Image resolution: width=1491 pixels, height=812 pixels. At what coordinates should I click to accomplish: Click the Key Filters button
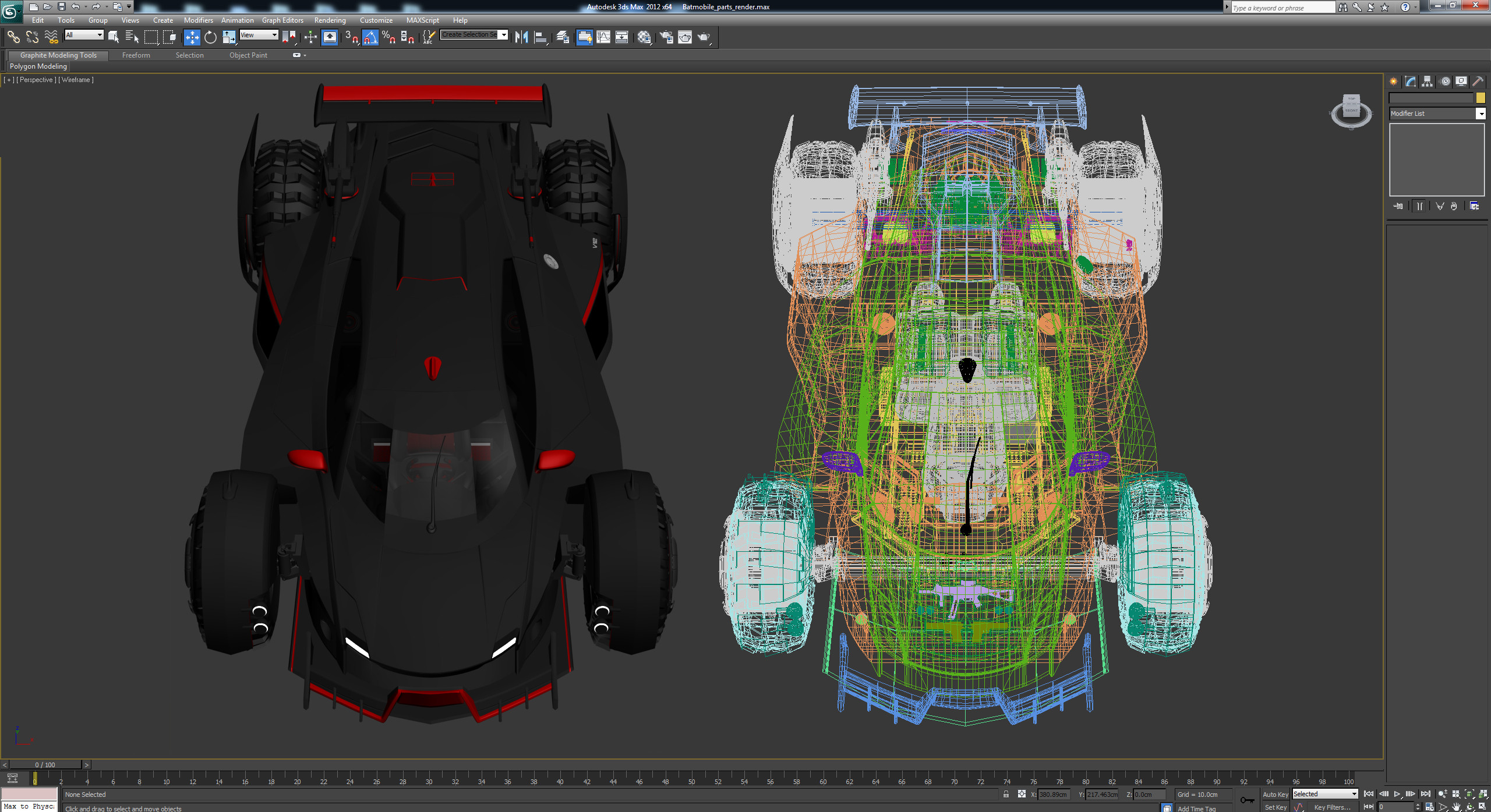pyautogui.click(x=1332, y=807)
